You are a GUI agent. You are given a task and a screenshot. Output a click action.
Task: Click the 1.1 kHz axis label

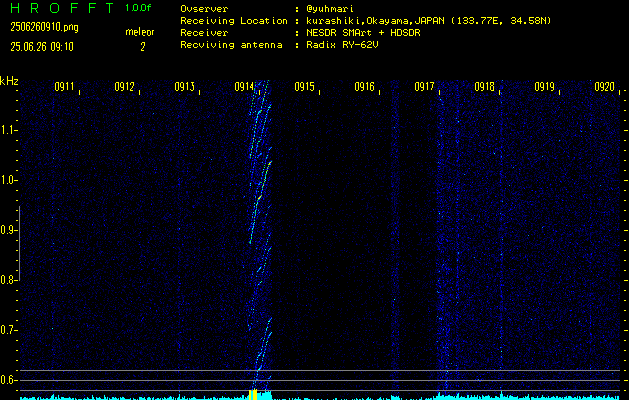(7, 130)
